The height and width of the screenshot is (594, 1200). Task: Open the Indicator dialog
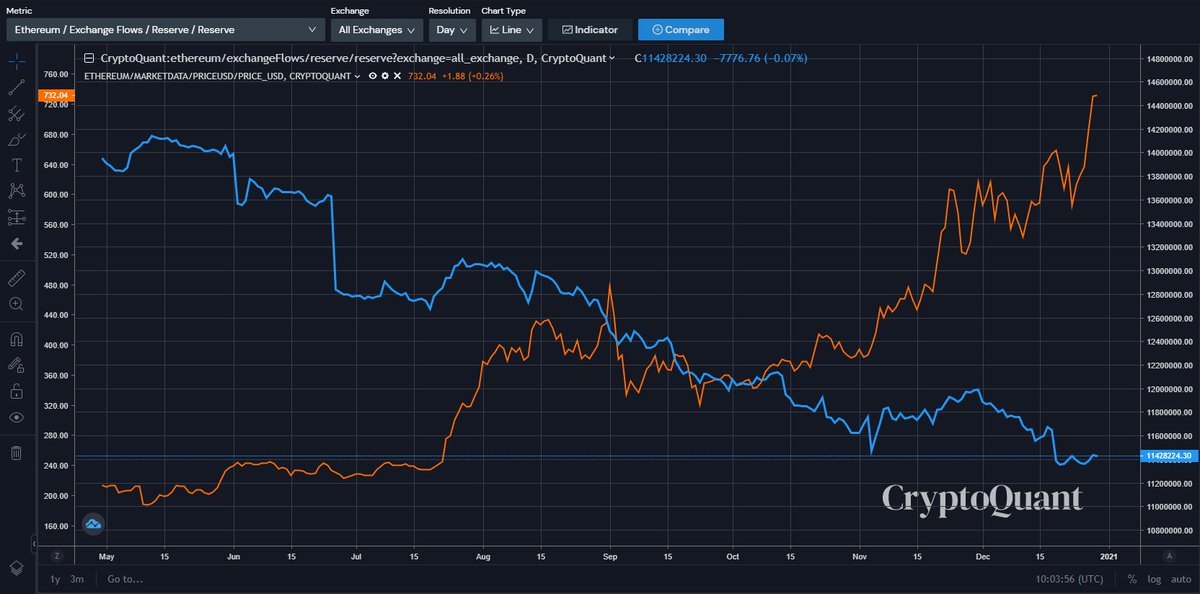pyautogui.click(x=588, y=29)
